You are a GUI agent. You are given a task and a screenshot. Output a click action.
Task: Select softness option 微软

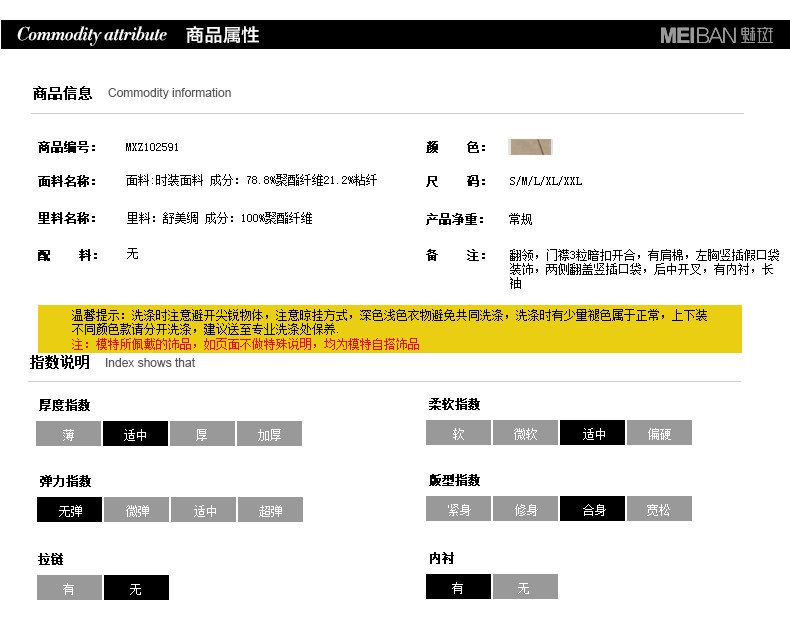[x=525, y=433]
